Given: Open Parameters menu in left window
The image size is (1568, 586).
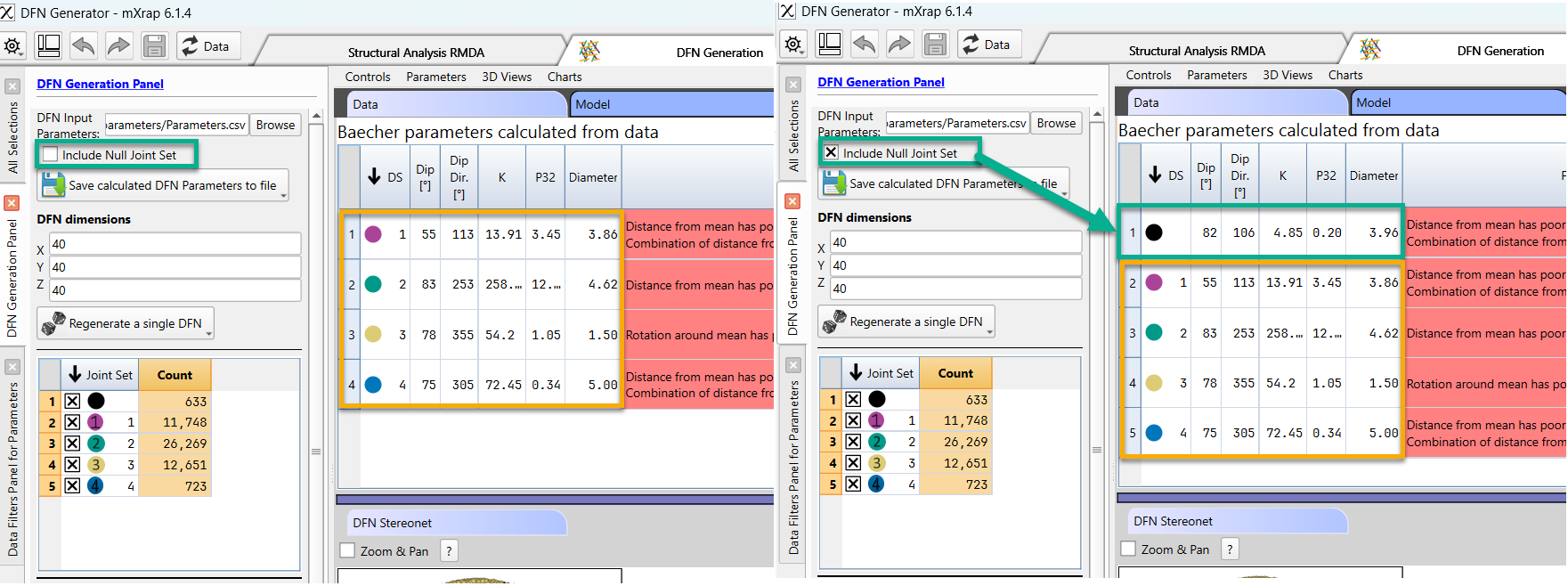Looking at the screenshot, I should tap(436, 77).
